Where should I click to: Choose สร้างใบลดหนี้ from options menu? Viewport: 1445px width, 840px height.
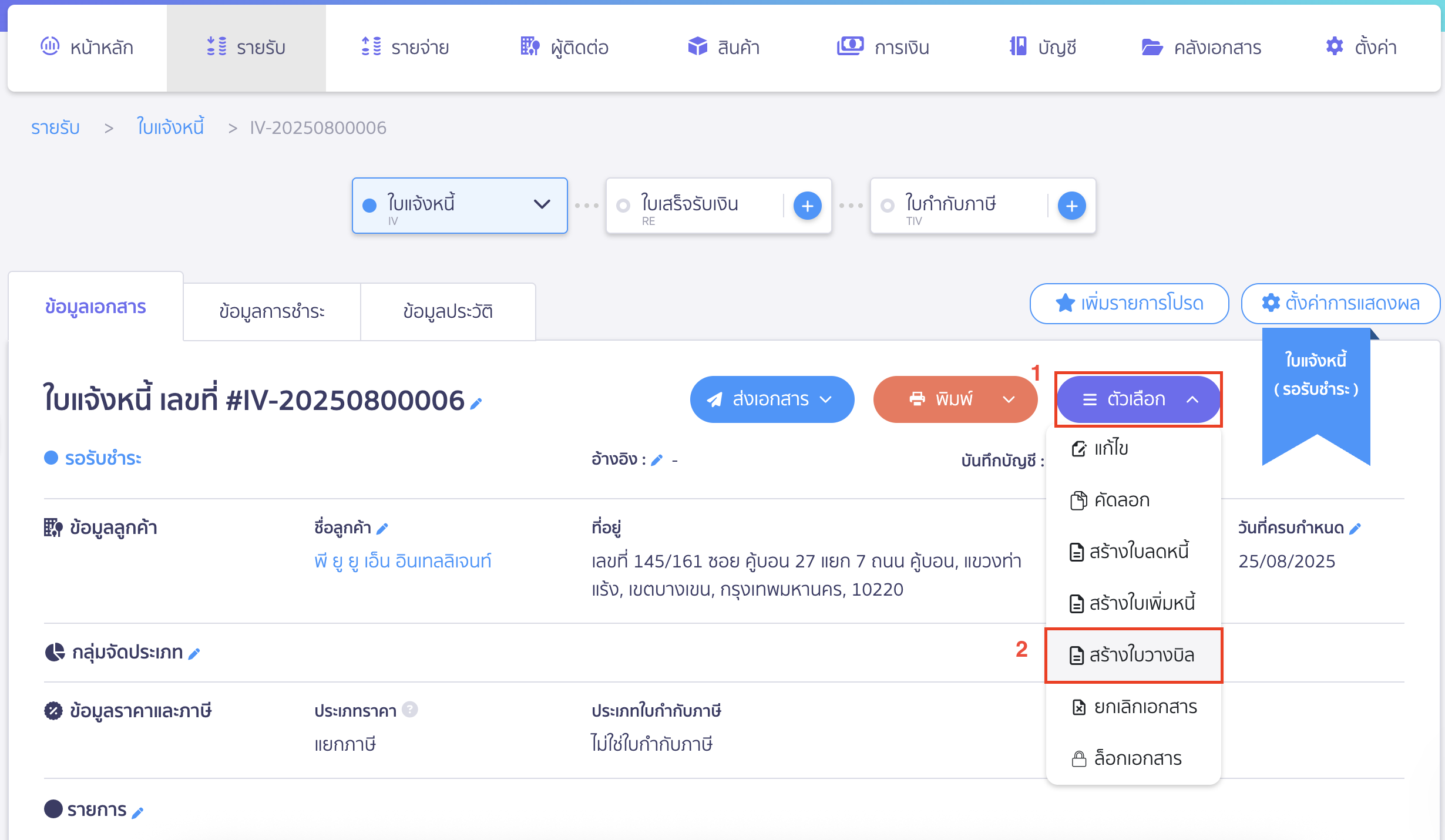pyautogui.click(x=1134, y=552)
